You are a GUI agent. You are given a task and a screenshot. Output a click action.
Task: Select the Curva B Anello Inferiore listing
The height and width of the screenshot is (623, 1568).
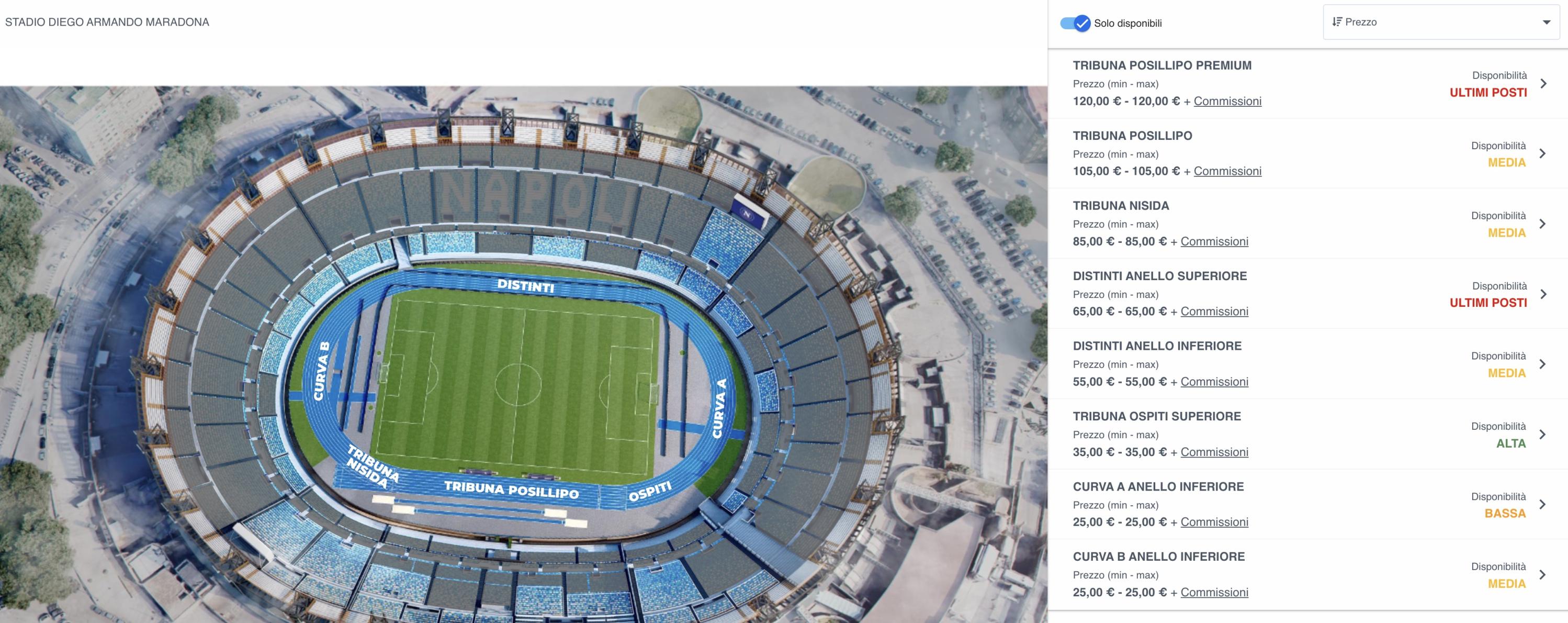(1158, 557)
